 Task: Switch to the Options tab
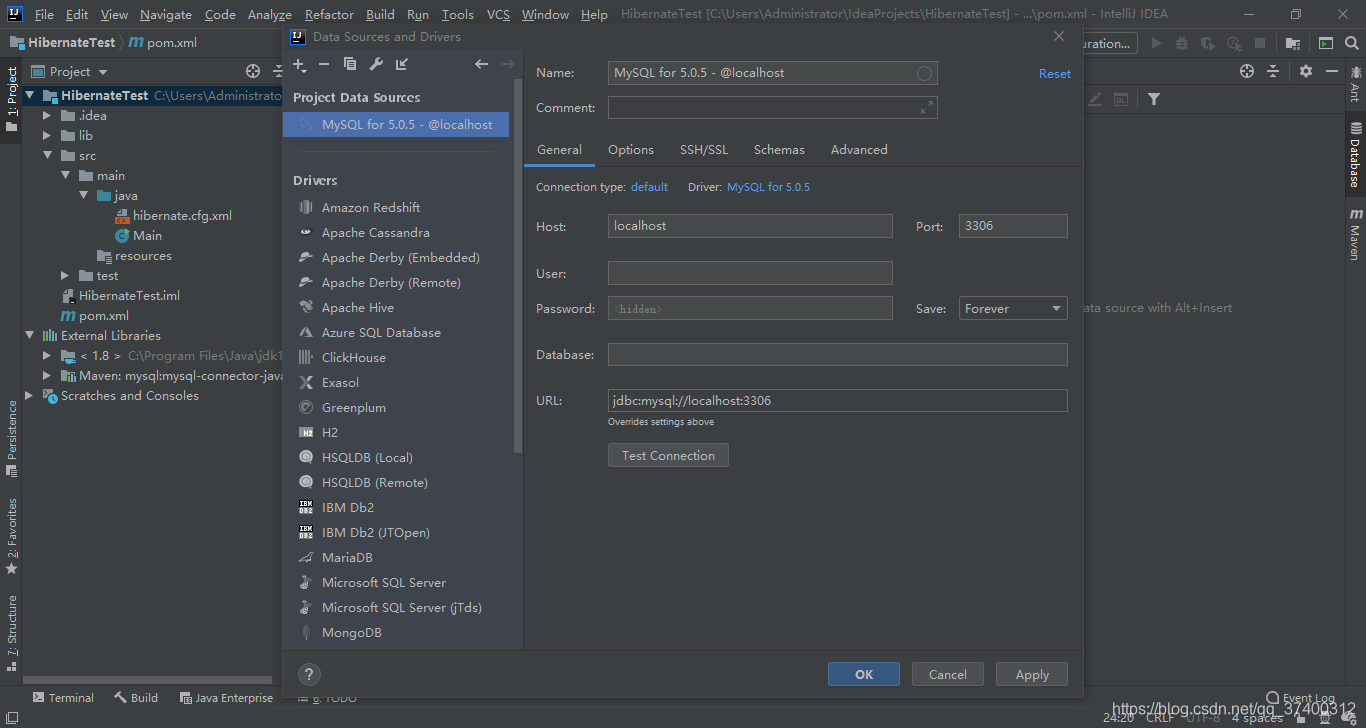(x=631, y=149)
